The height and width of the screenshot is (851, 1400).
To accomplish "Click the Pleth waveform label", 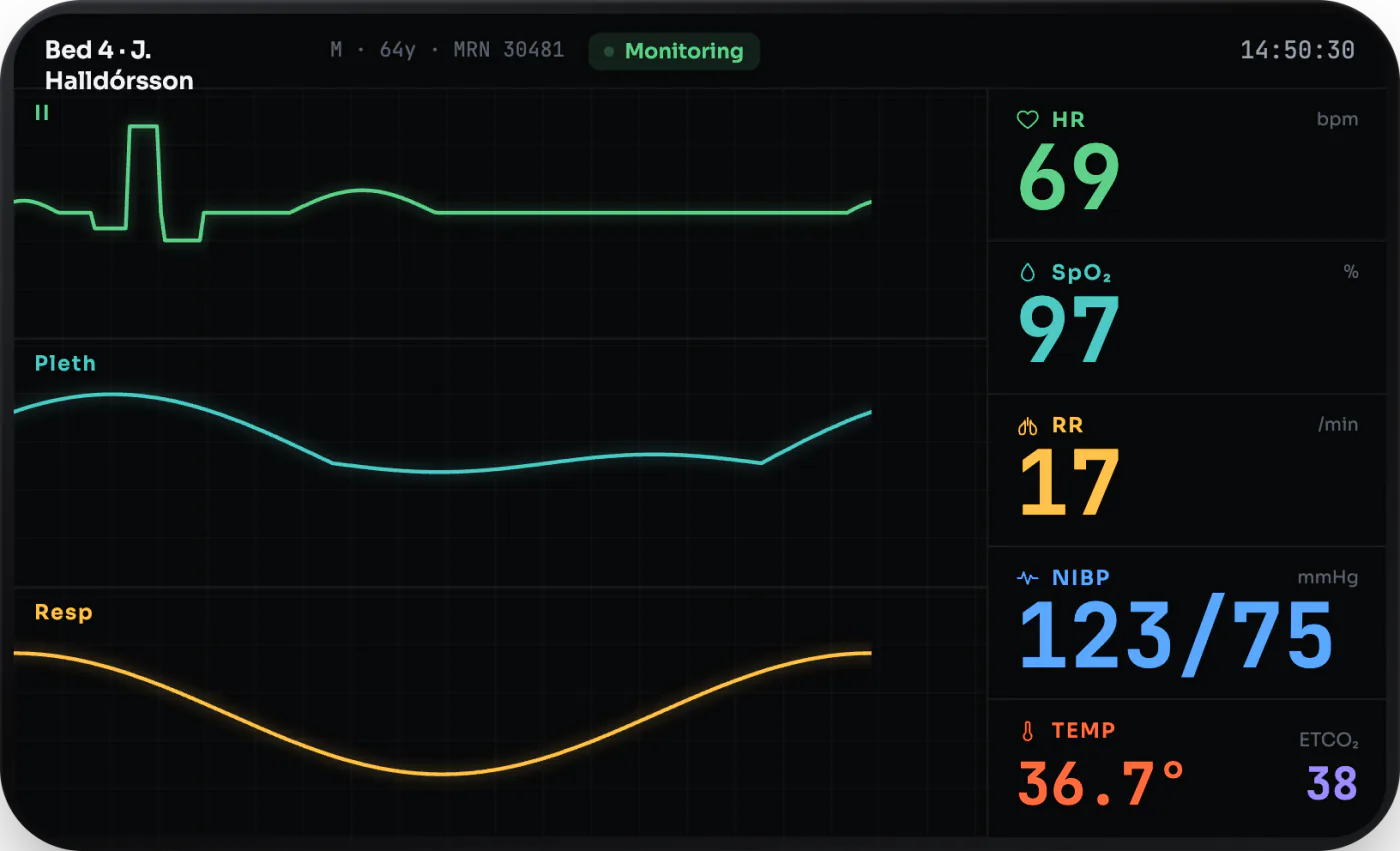I will point(65,363).
